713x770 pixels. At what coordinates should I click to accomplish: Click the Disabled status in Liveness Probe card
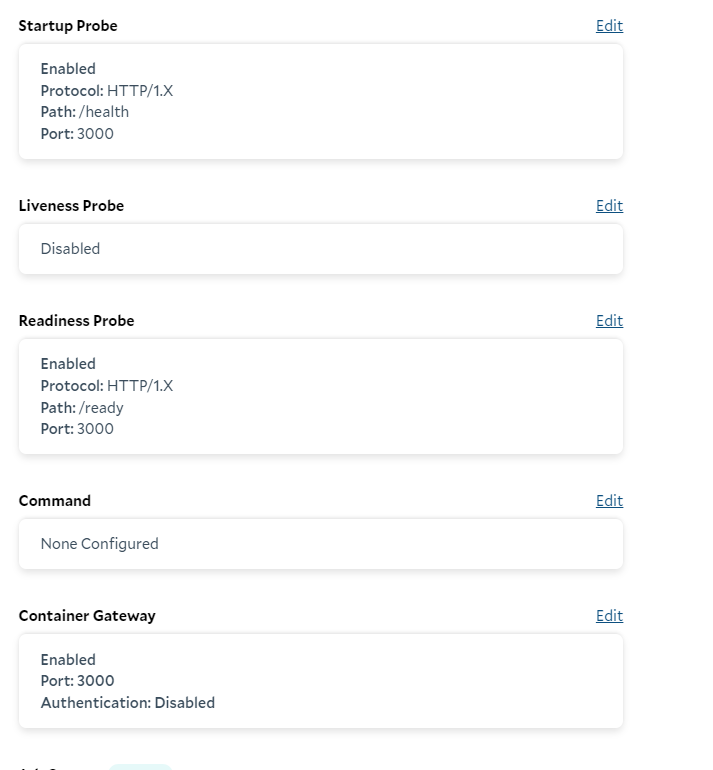point(70,248)
